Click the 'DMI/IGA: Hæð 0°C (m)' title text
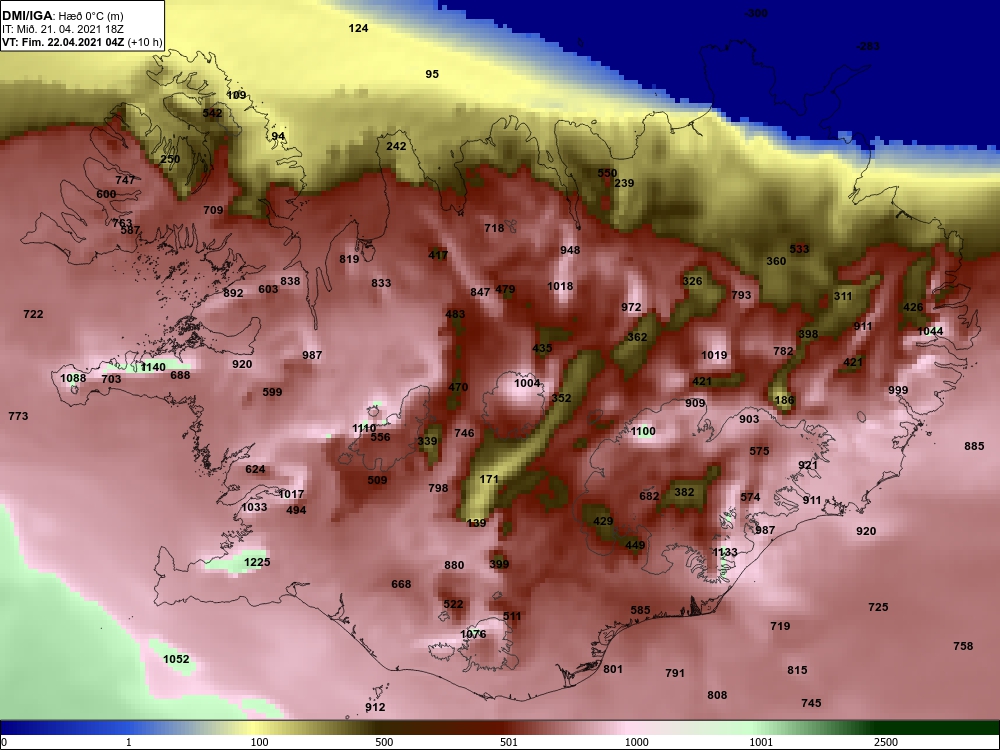 [62, 16]
